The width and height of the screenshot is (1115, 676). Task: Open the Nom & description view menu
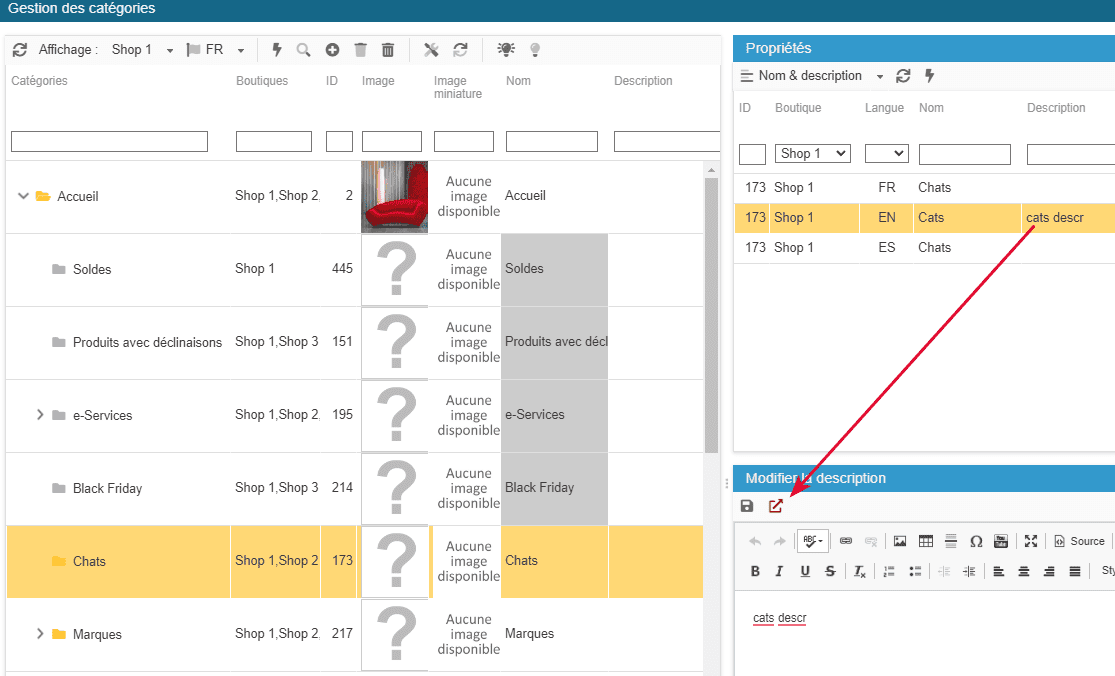point(811,76)
